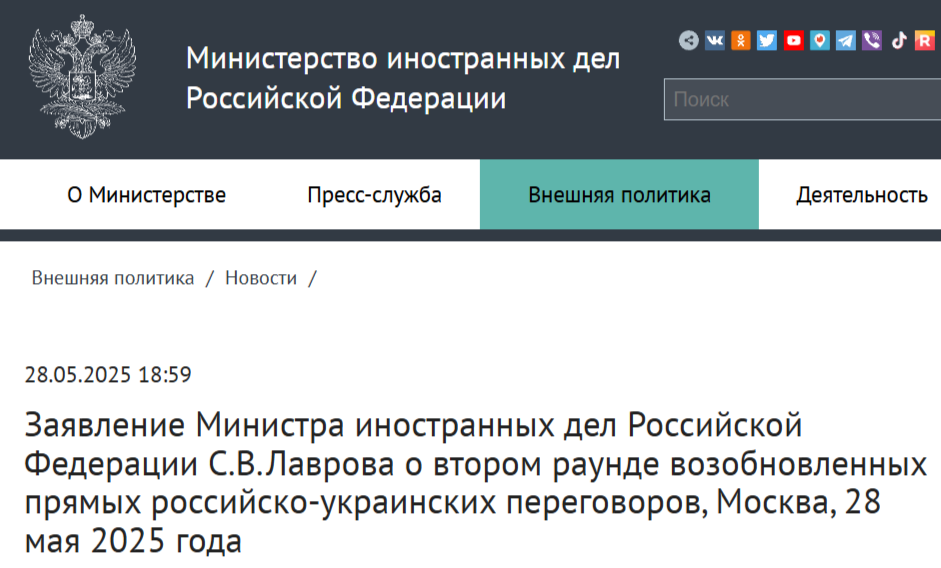Screen dimensions: 941x568
Task: Open the Odnoklassniki orange icon
Action: click(741, 41)
